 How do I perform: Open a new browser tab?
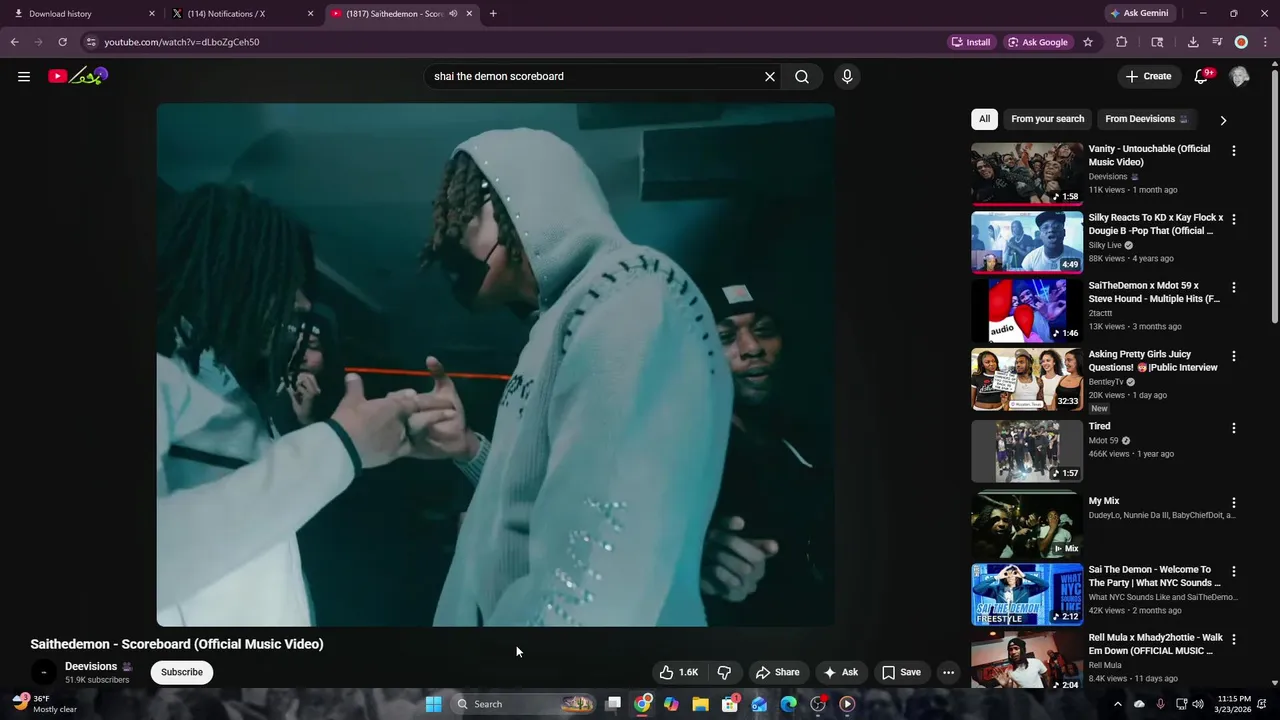pyautogui.click(x=493, y=13)
